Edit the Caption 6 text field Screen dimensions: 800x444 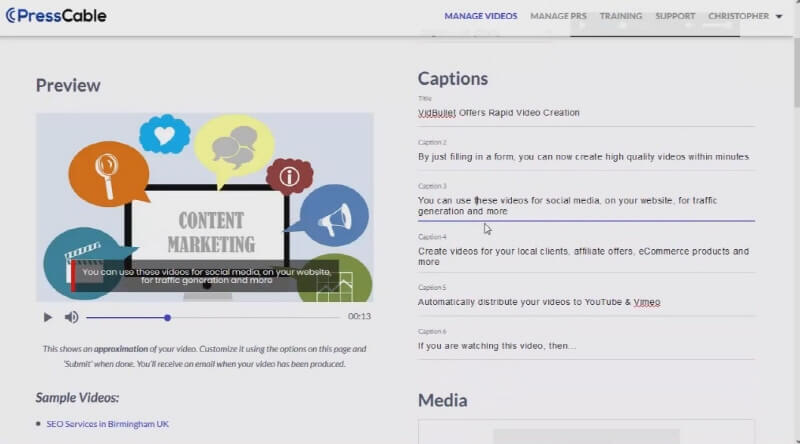(586, 346)
